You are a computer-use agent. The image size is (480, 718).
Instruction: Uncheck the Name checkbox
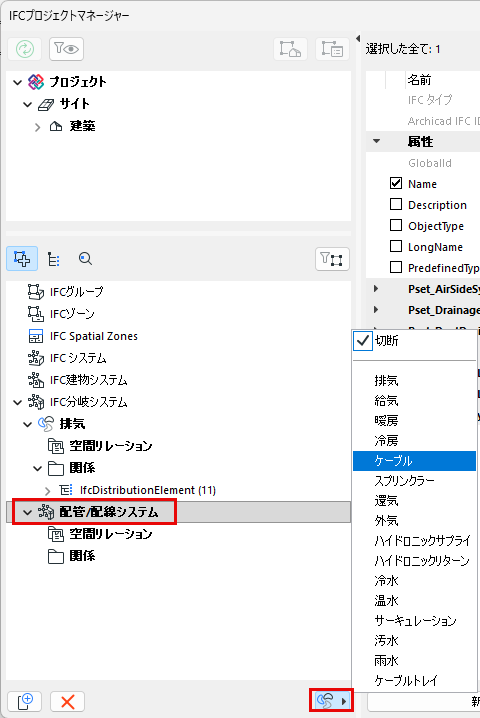tap(396, 183)
